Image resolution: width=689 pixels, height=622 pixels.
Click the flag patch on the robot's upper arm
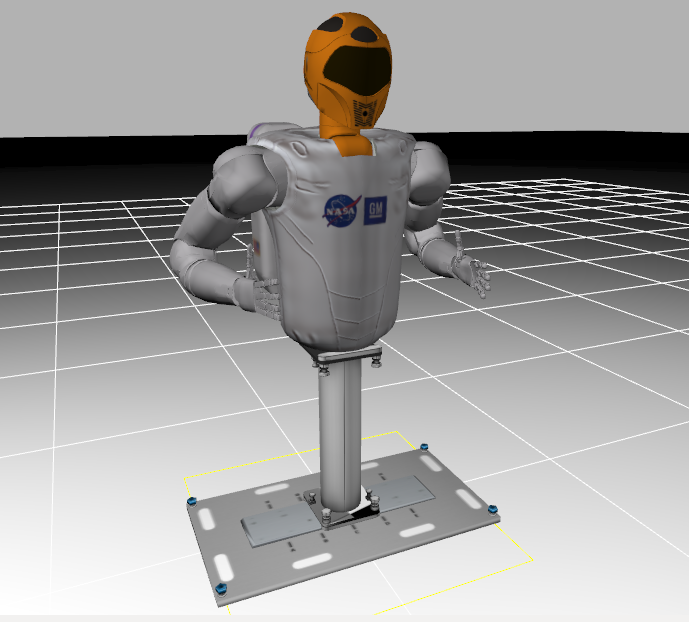click(x=256, y=250)
